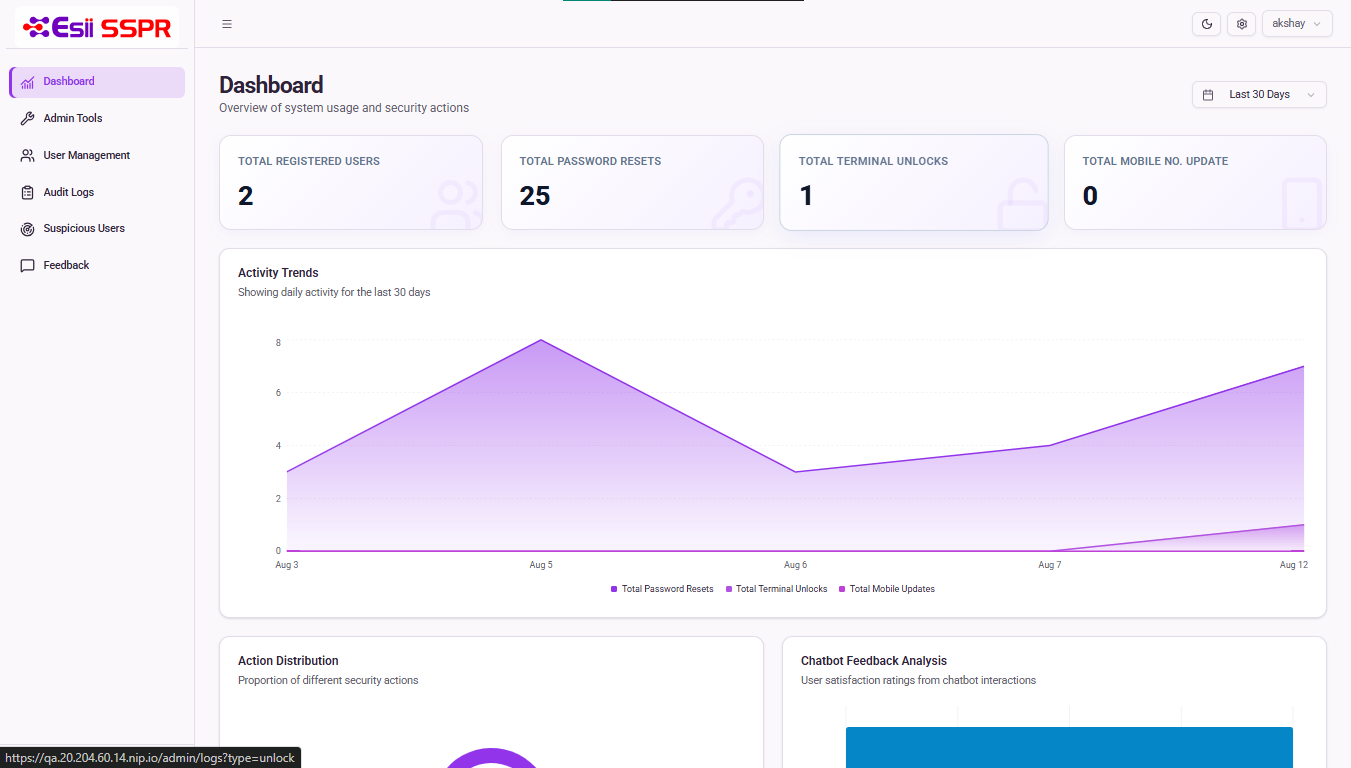
Task: Go to the Dashboard sidebar item
Action: [x=97, y=82]
